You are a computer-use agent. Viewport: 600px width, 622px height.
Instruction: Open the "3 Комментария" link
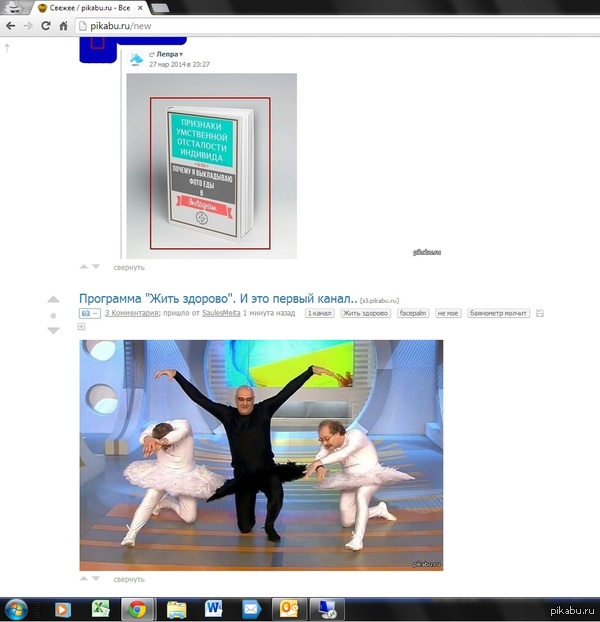coord(131,314)
